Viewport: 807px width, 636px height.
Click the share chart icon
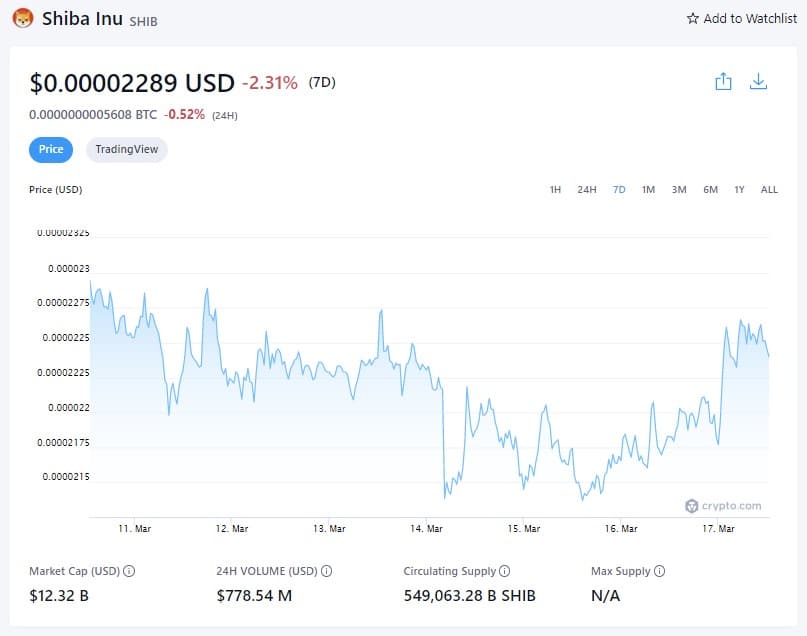(723, 81)
